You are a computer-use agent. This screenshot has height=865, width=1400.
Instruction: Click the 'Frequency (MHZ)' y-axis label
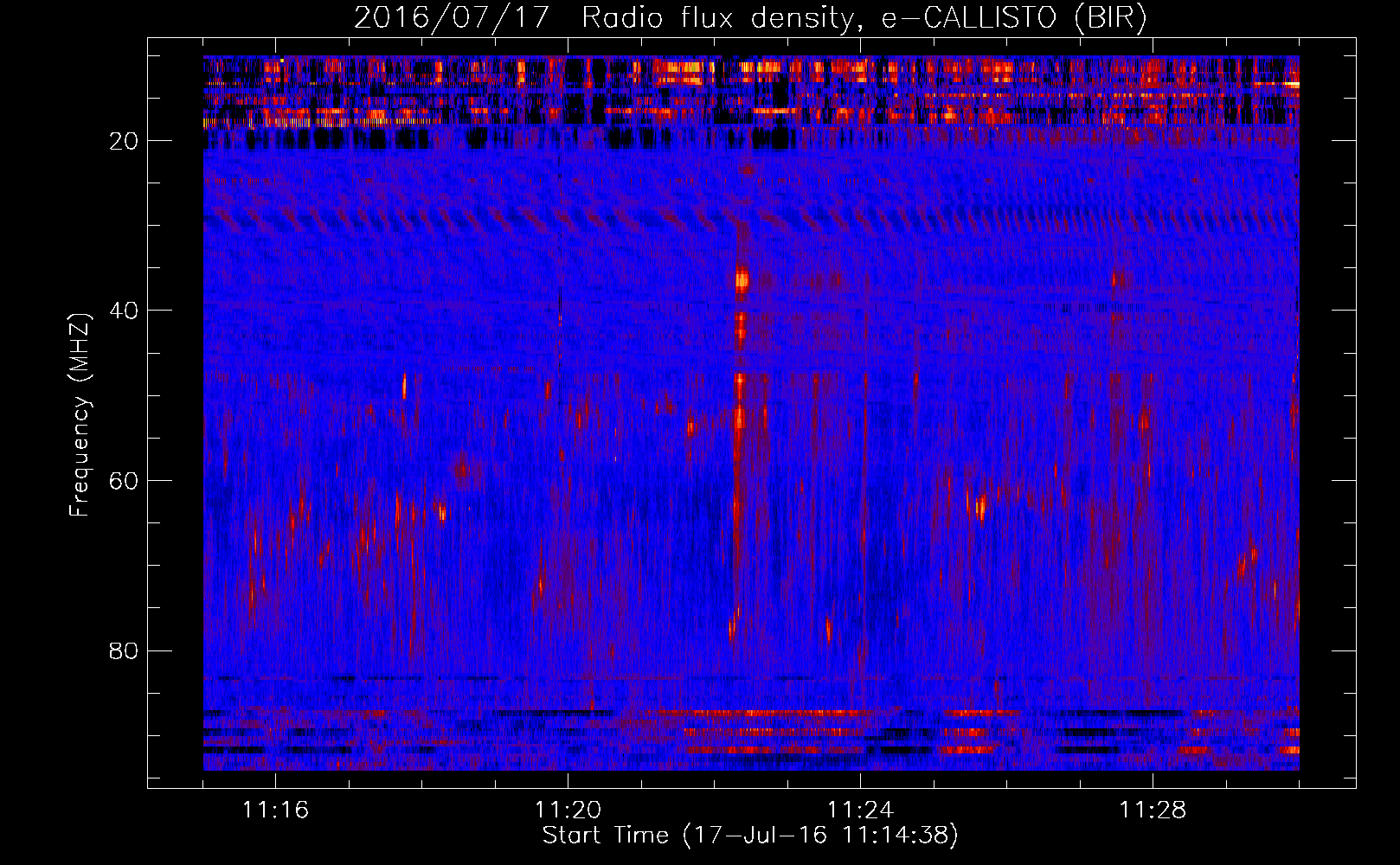(79, 415)
